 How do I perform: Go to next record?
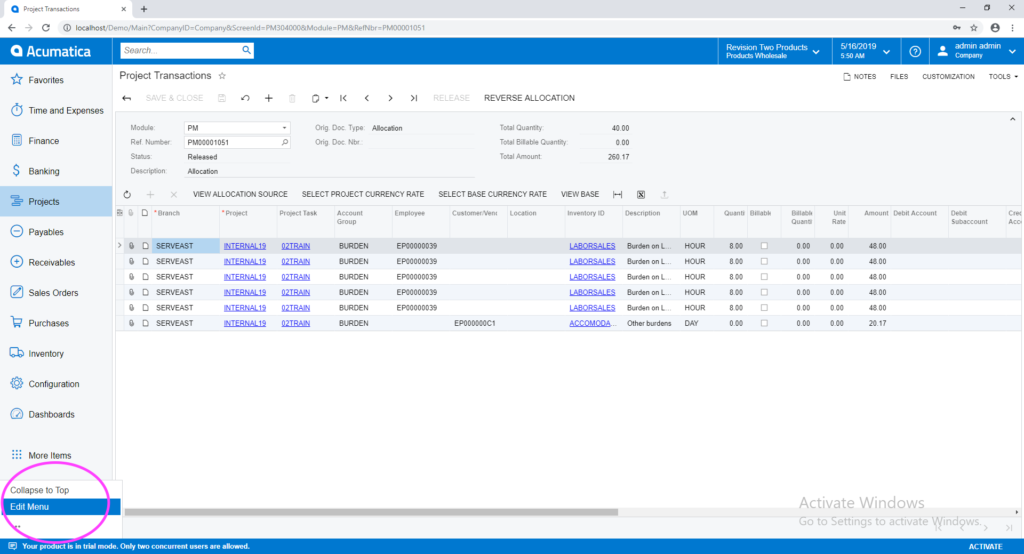[x=391, y=98]
